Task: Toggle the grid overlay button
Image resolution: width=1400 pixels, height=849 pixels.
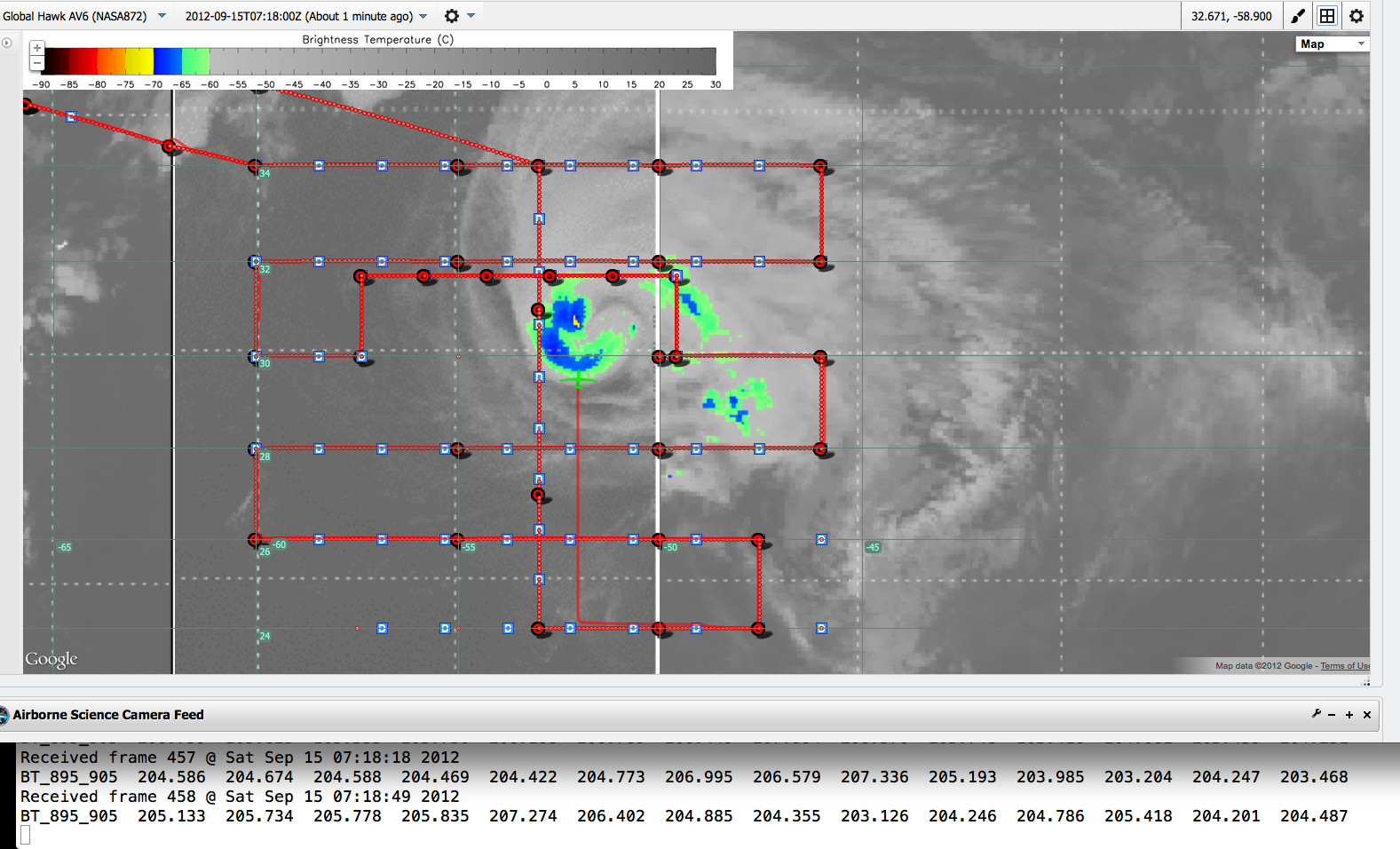Action: coord(1327,16)
